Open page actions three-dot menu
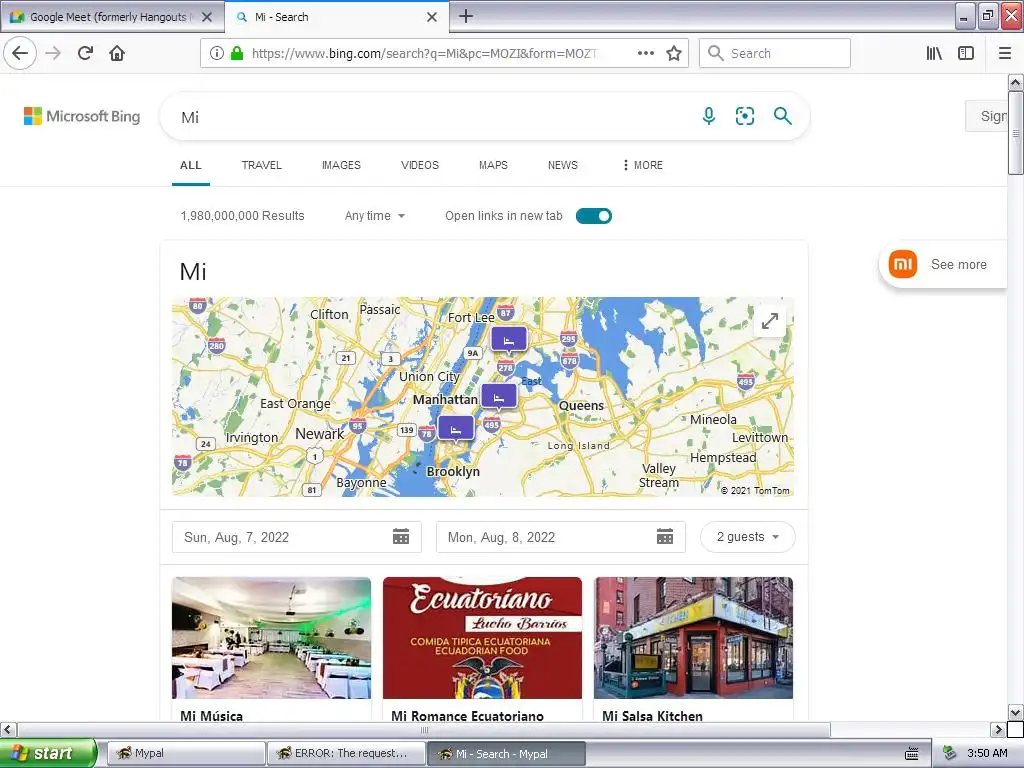 tap(646, 53)
